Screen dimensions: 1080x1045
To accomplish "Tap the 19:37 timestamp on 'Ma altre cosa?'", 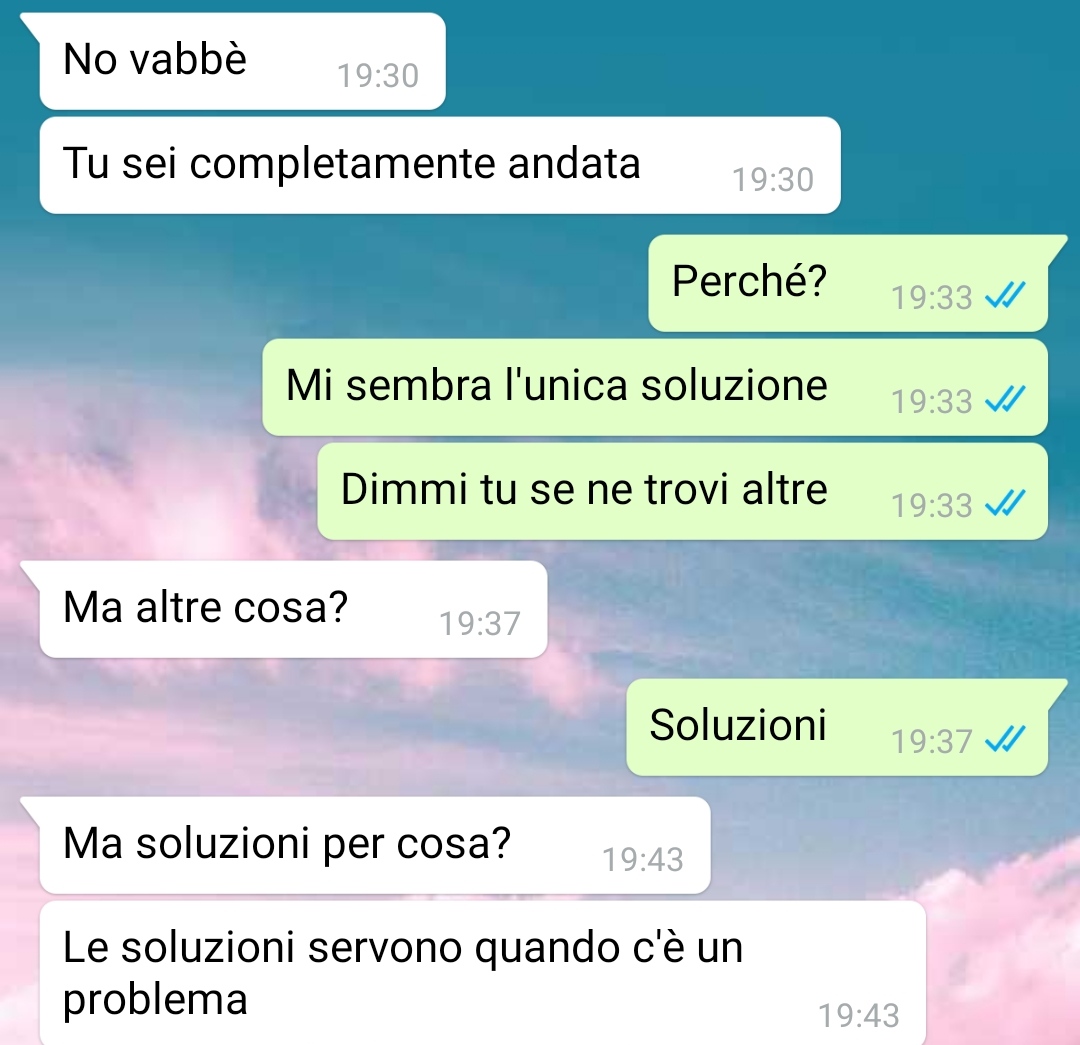I will pos(480,623).
